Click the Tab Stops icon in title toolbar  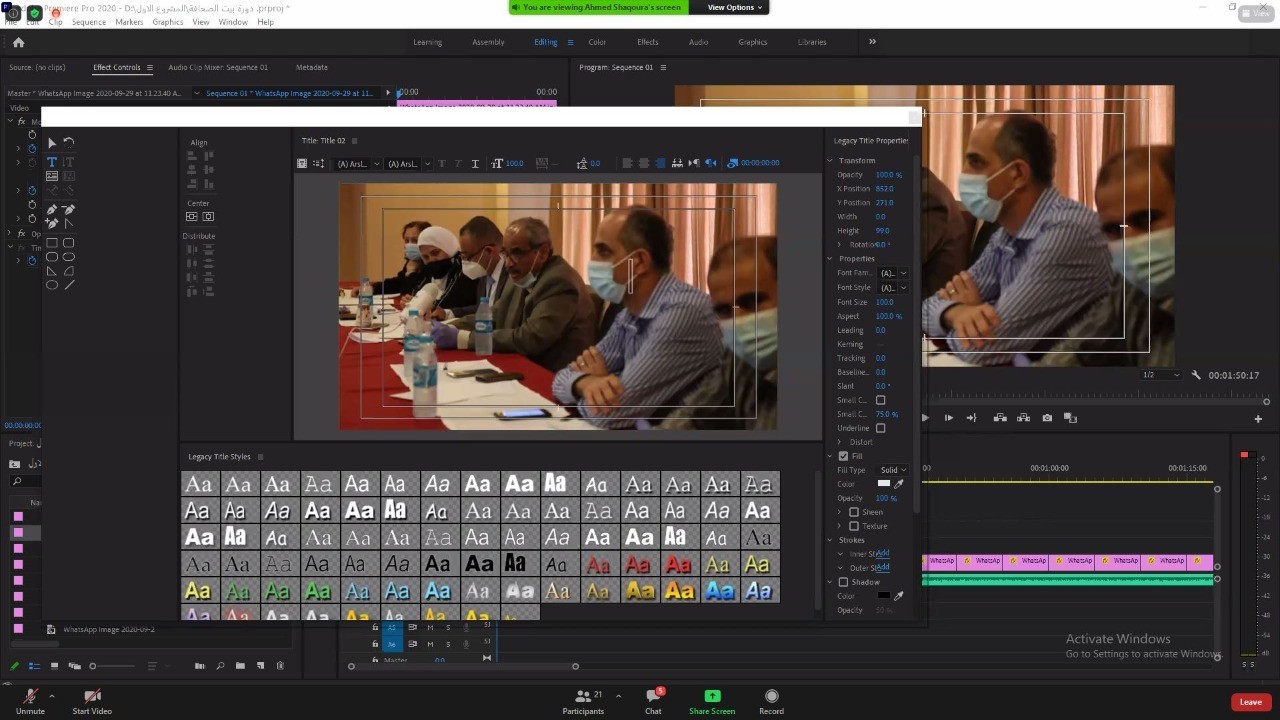point(677,163)
